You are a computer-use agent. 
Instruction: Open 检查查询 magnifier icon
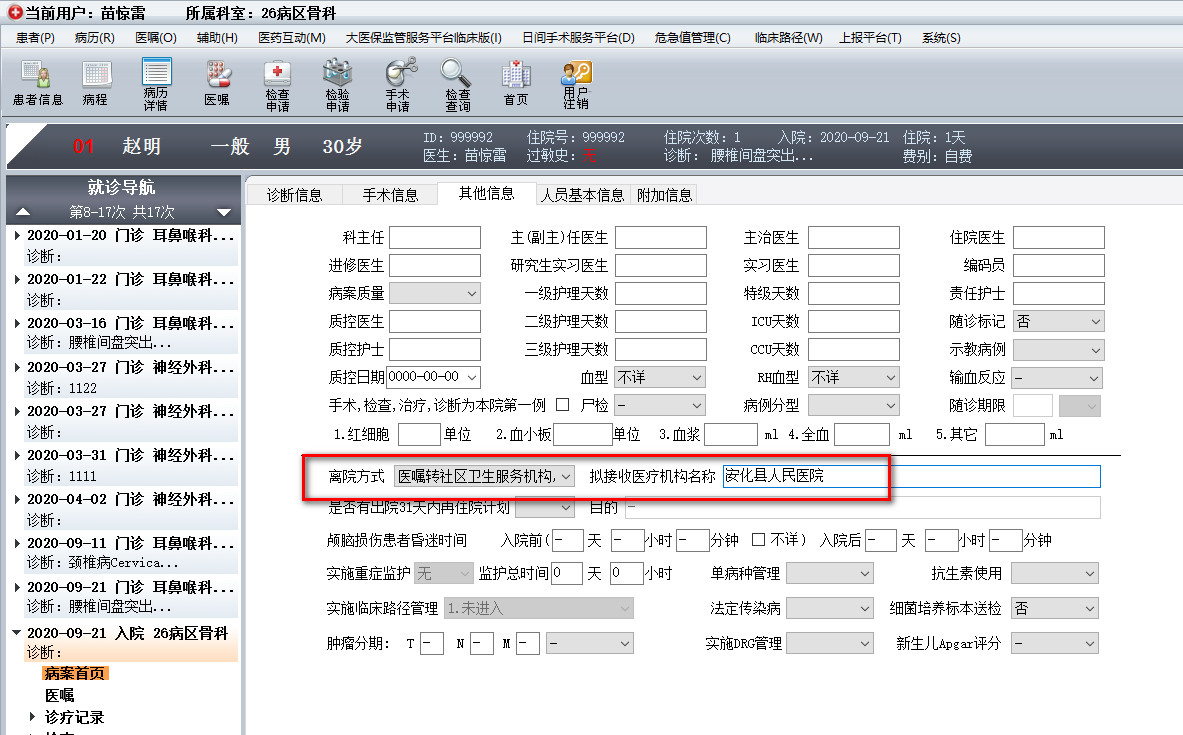pos(457,83)
